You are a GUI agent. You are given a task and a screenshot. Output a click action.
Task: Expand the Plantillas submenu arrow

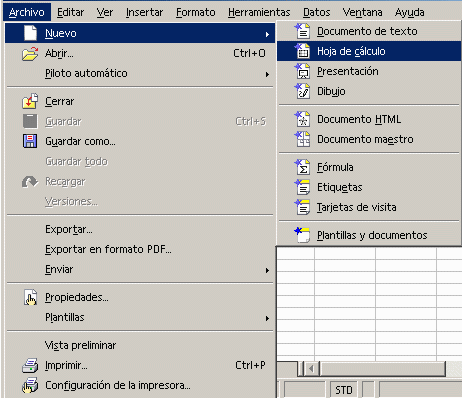(x=267, y=318)
